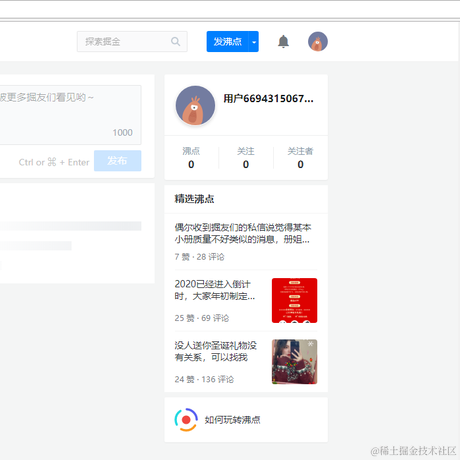Click the light blue 发布 button
Image resolution: width=460 pixels, height=460 pixels.
coord(117,161)
